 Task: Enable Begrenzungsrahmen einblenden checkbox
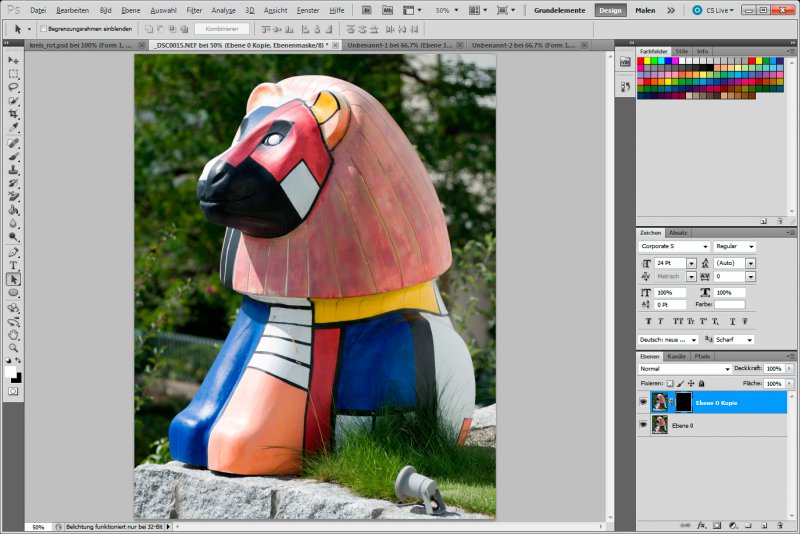tap(43, 29)
